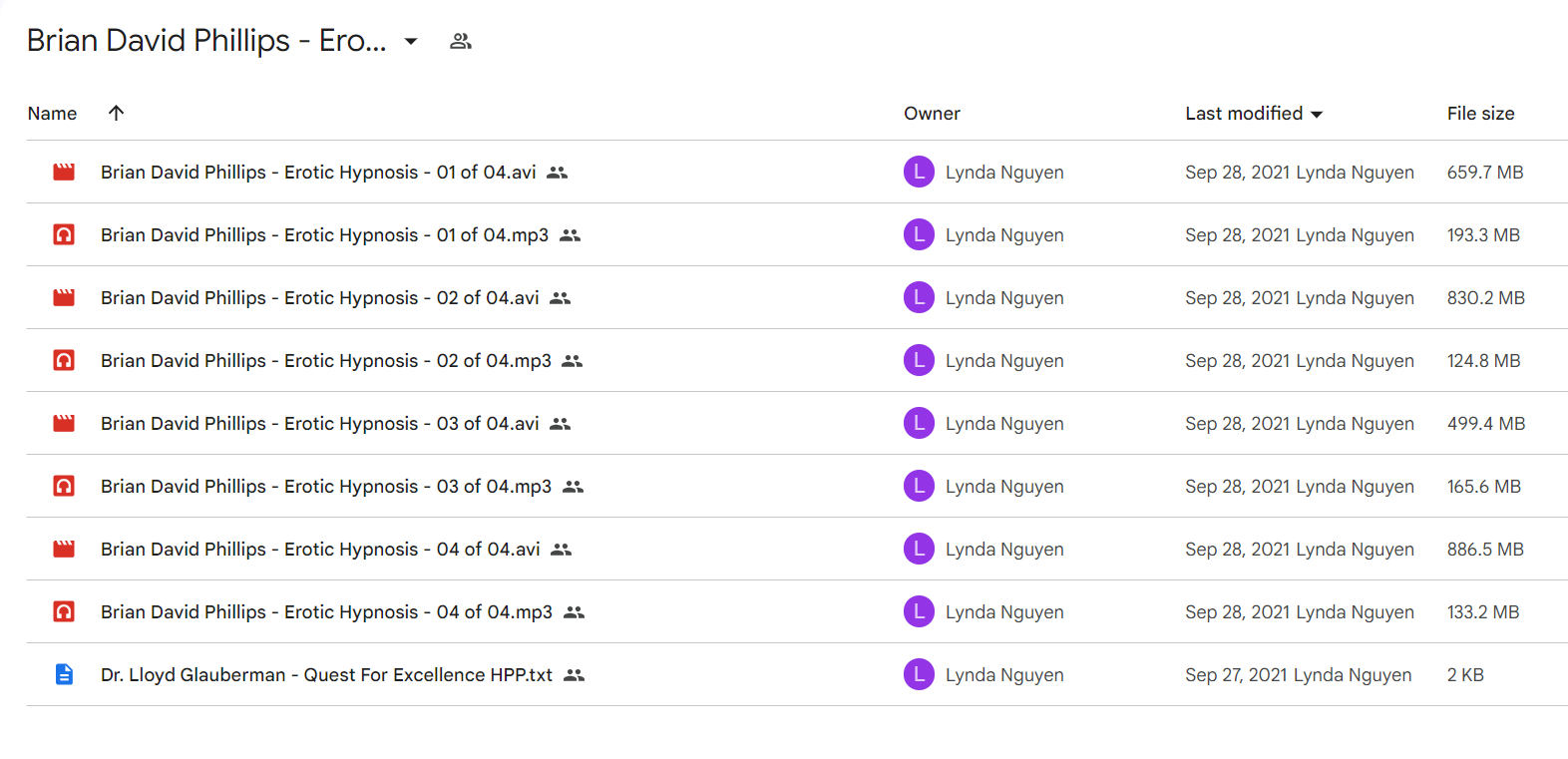Click the Owner column header
The height and width of the screenshot is (759, 1568).
click(x=932, y=114)
